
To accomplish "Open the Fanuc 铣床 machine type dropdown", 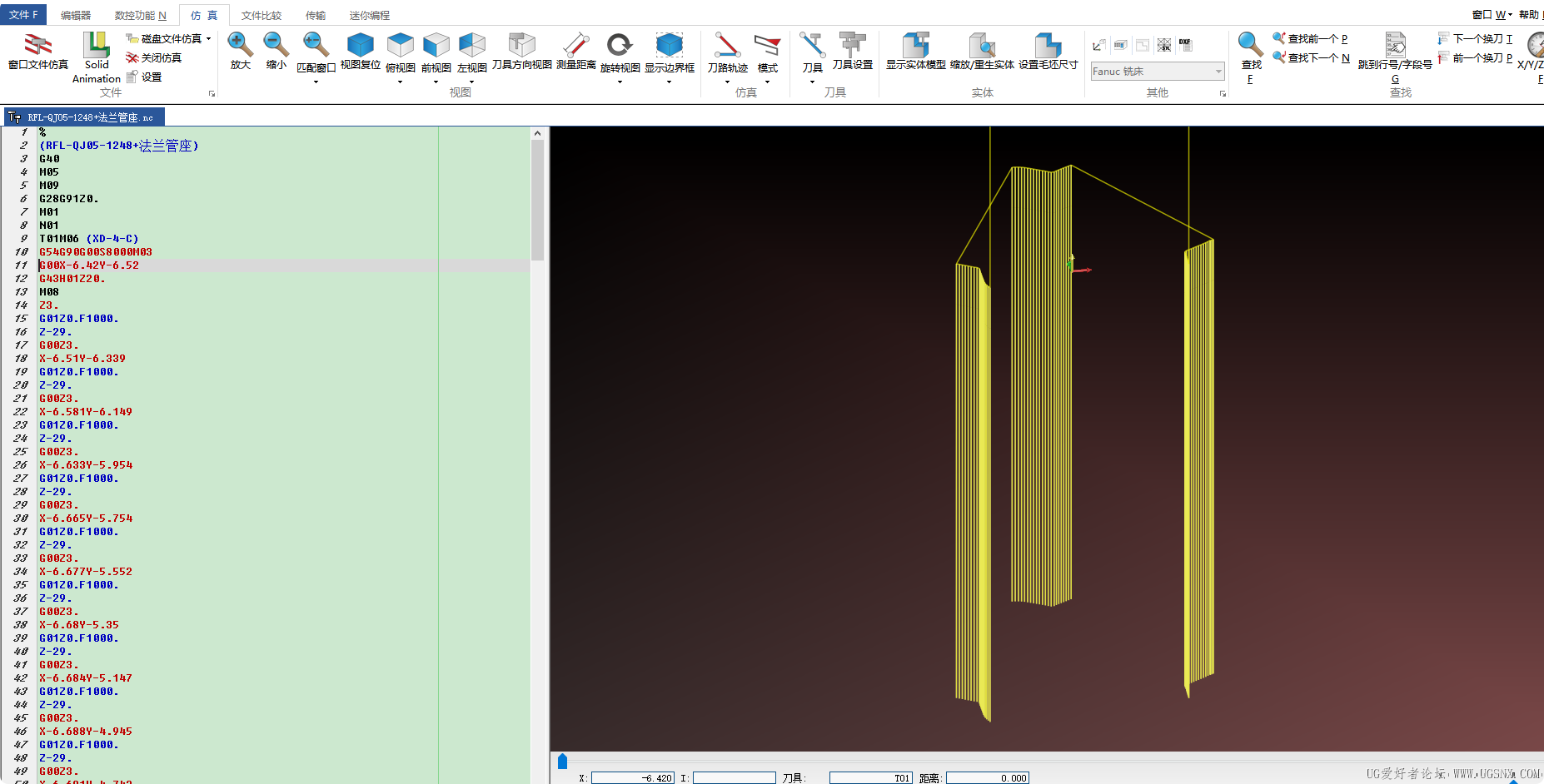I will (1218, 72).
